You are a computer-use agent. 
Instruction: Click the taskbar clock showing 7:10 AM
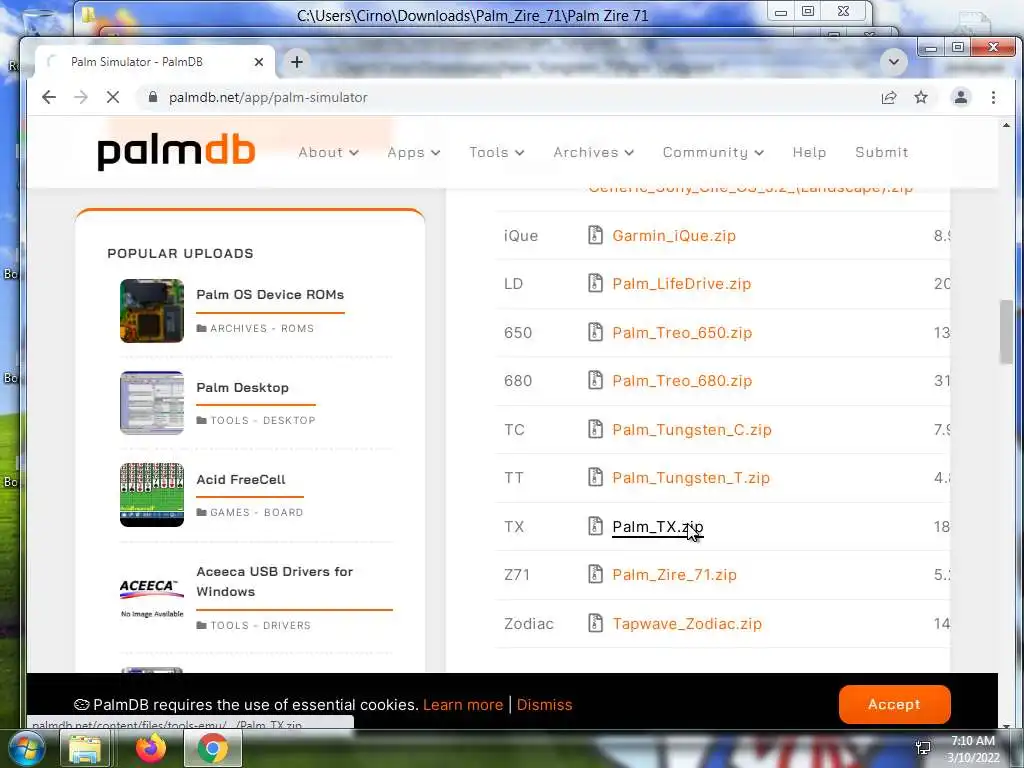tap(973, 749)
